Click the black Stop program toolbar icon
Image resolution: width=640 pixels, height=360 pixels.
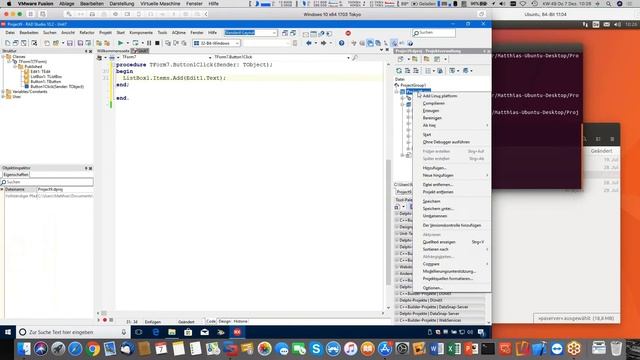pyautogui.click(x=157, y=43)
